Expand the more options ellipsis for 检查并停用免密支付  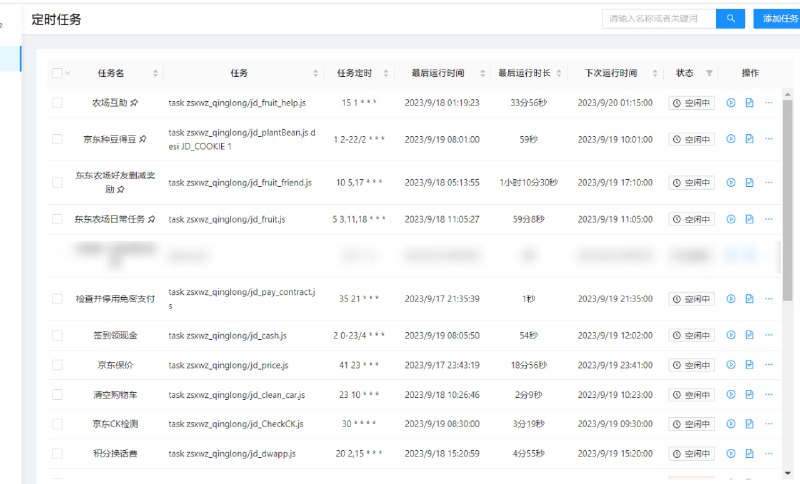pos(768,299)
